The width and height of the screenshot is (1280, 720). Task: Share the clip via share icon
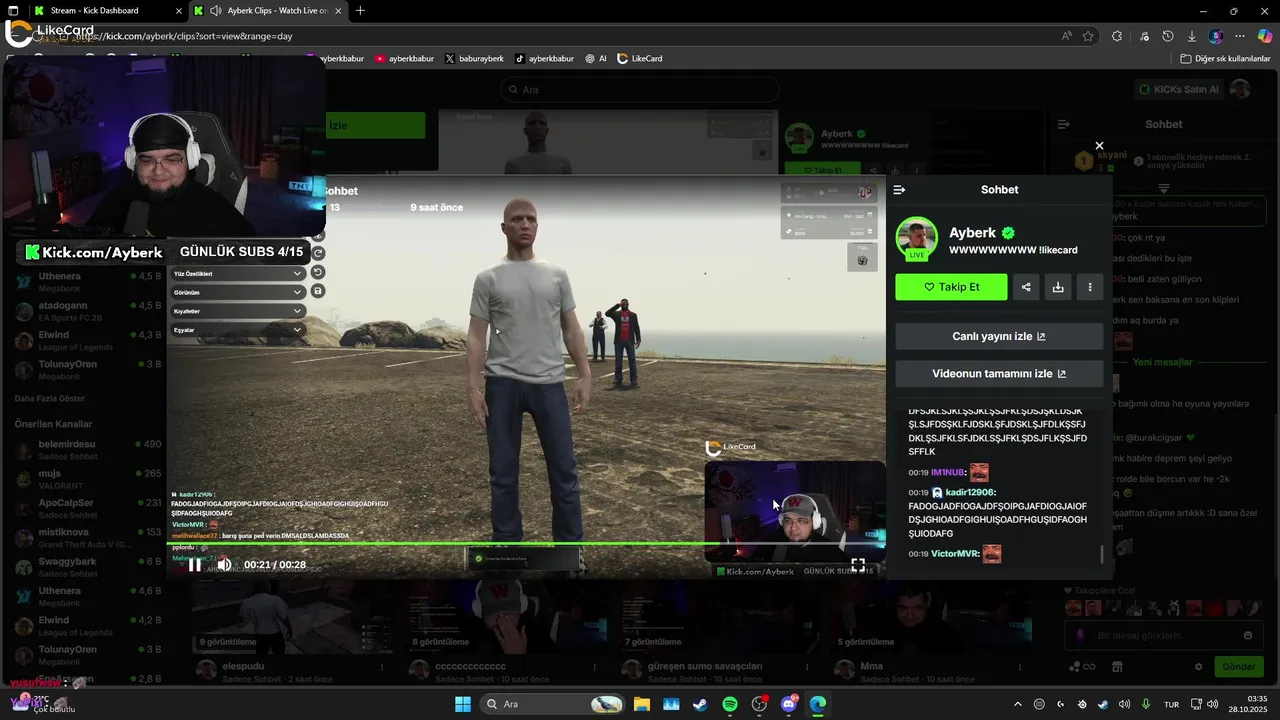click(1026, 287)
